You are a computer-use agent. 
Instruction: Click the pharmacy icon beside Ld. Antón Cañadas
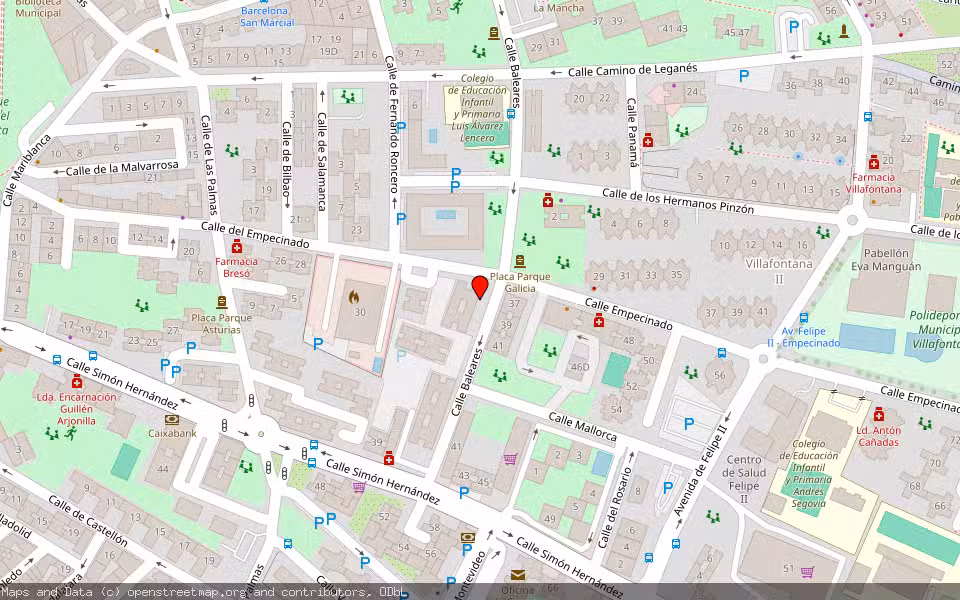(x=879, y=415)
